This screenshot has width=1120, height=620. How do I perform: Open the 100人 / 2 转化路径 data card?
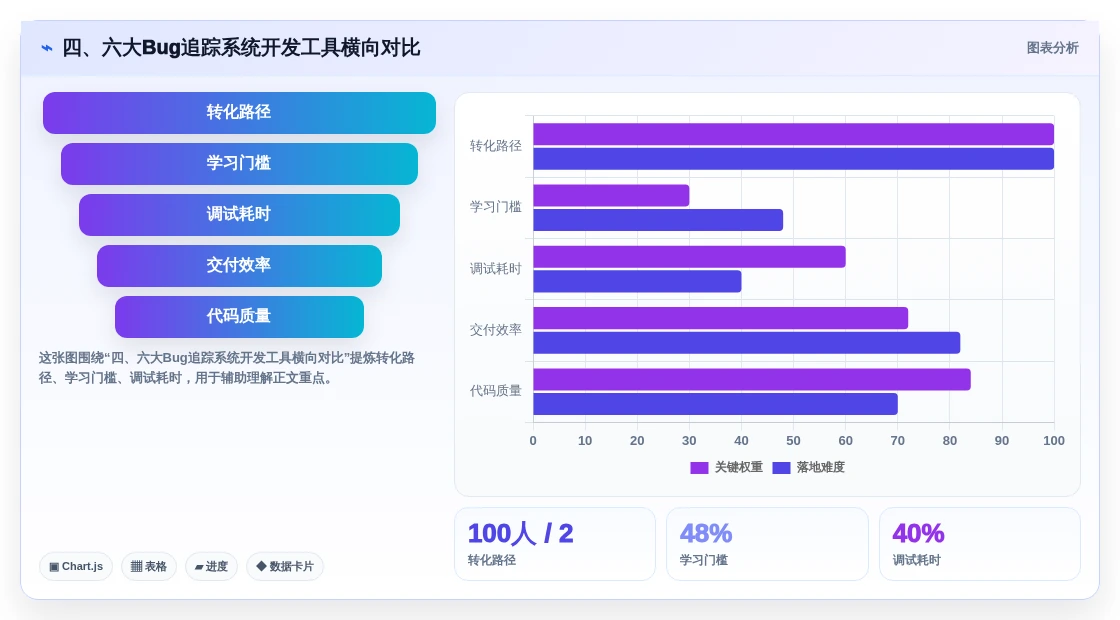coord(555,544)
